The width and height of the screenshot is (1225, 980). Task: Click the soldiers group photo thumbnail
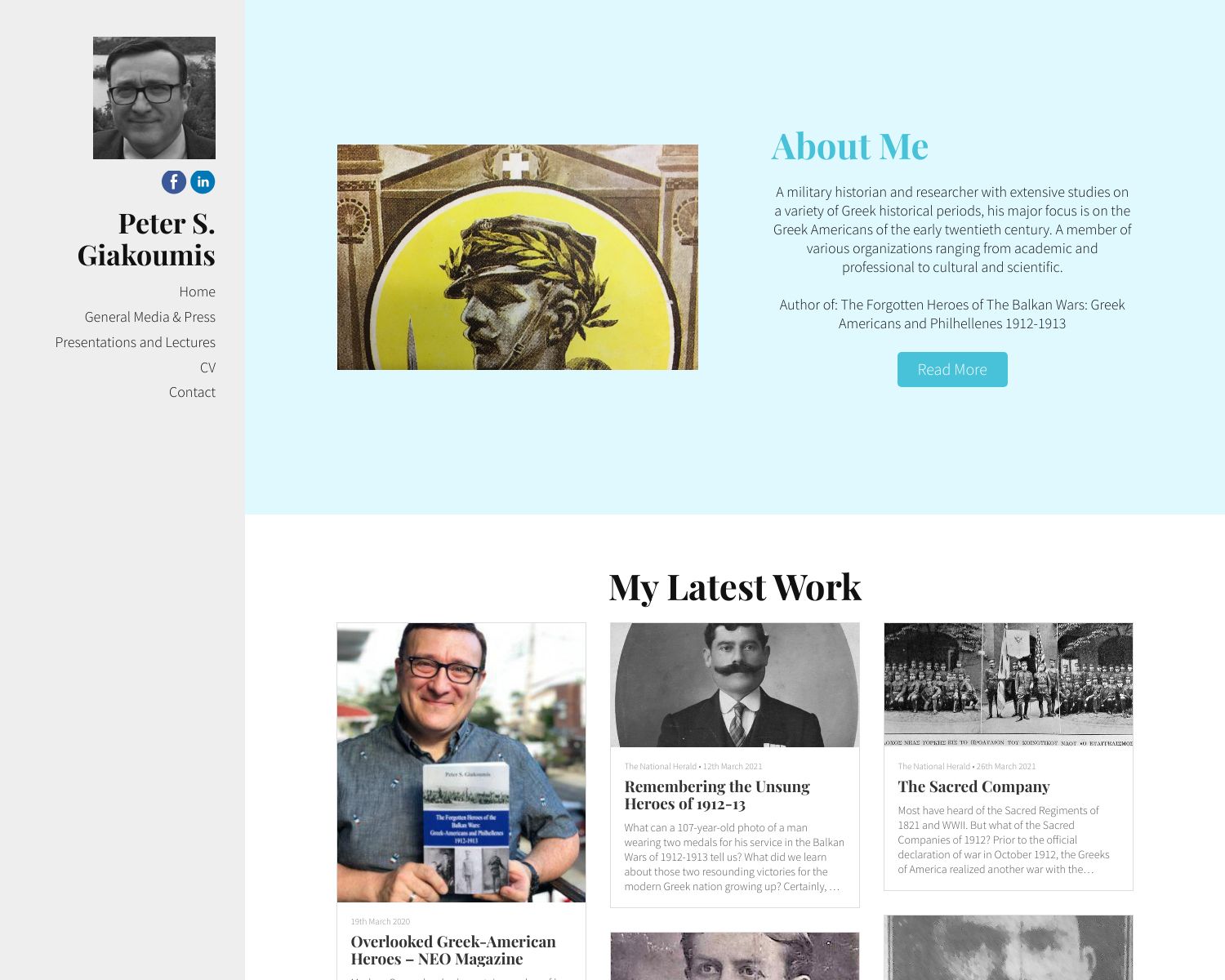(x=1009, y=685)
